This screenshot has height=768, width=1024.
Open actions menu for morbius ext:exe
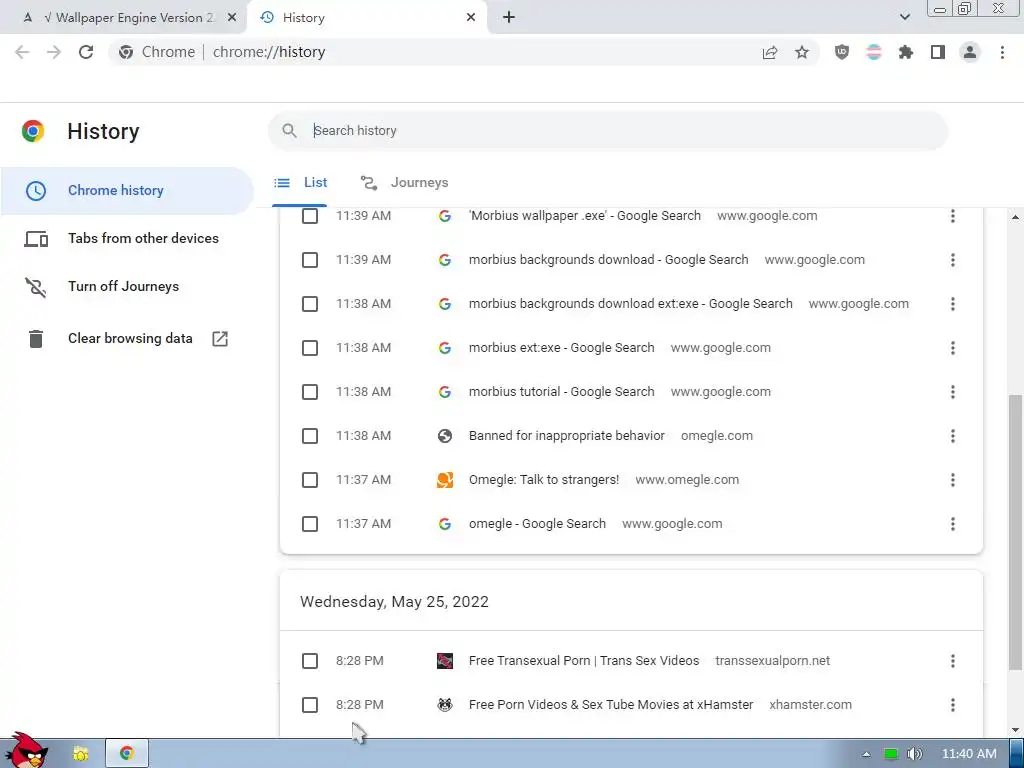(x=953, y=348)
